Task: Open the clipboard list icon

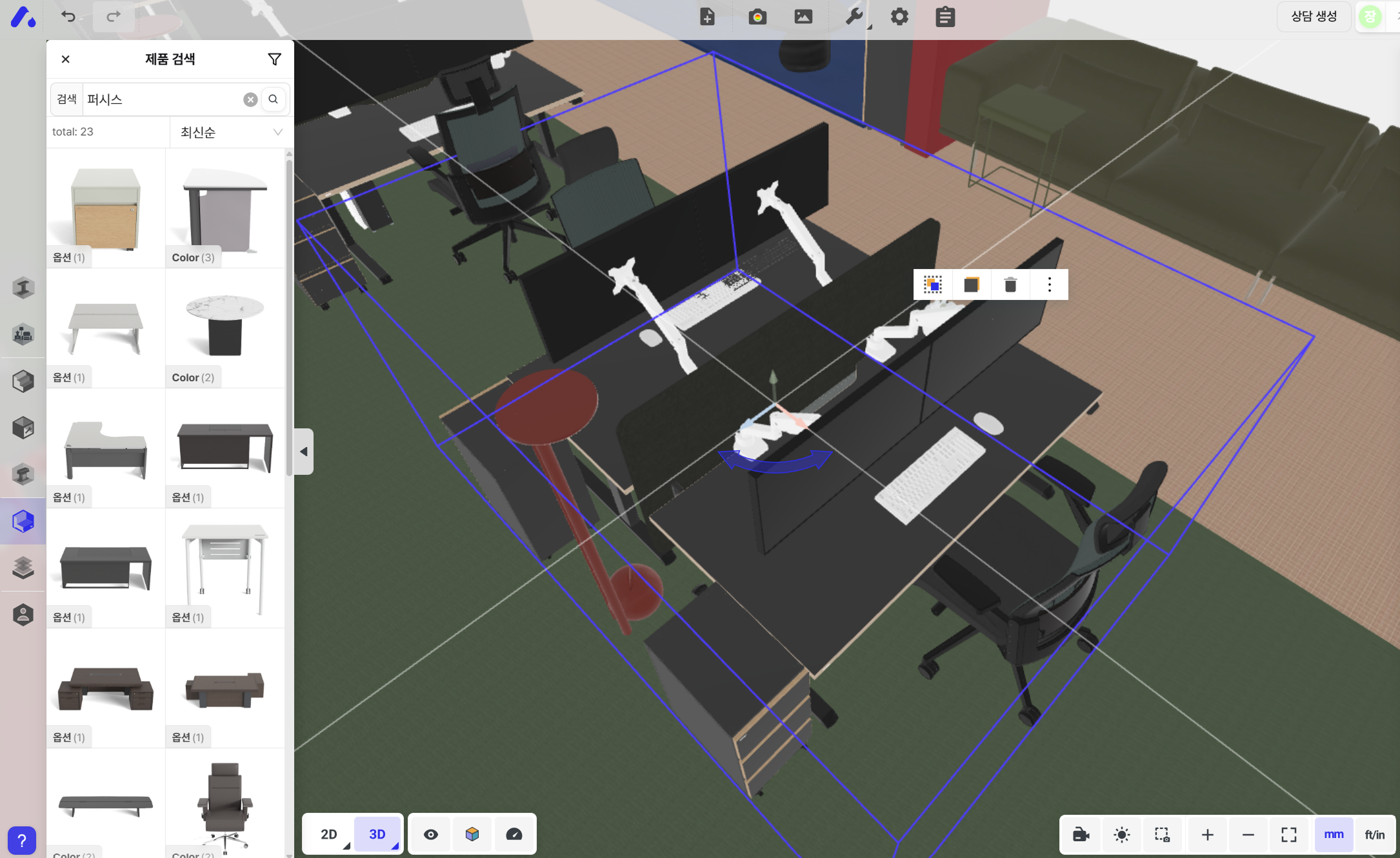Action: coord(945,17)
